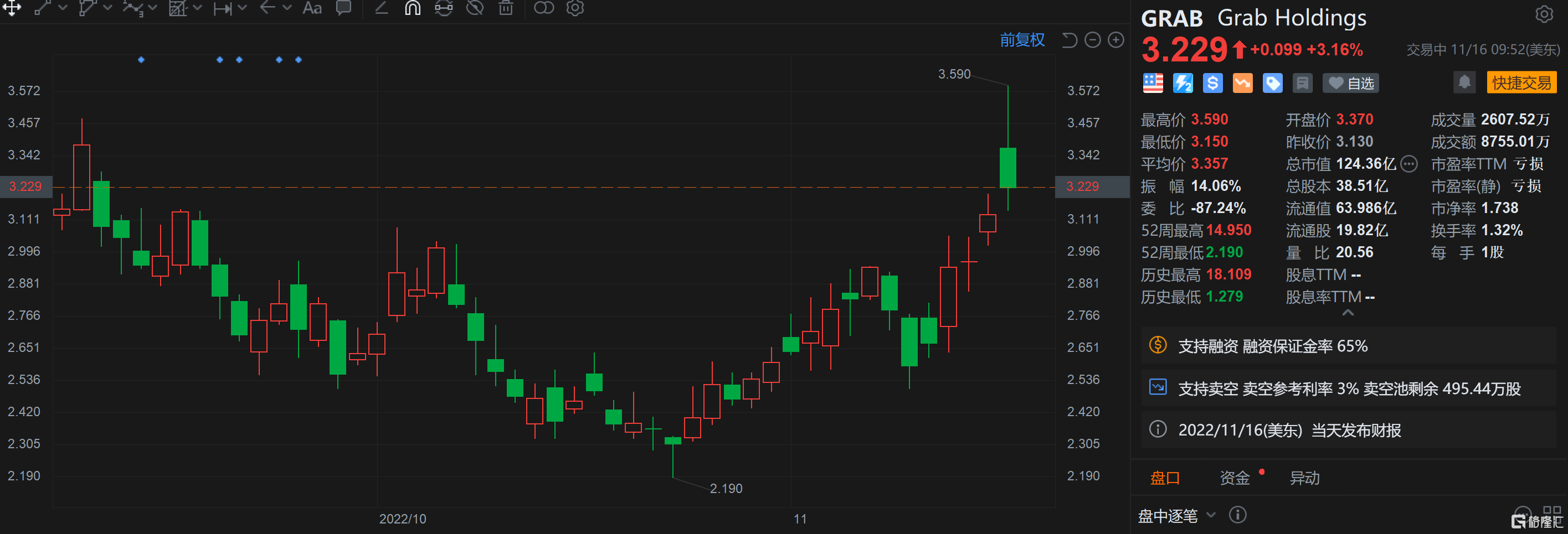Click the 2.190 low price label
This screenshot has height=534, width=1568.
pyautogui.click(x=726, y=489)
